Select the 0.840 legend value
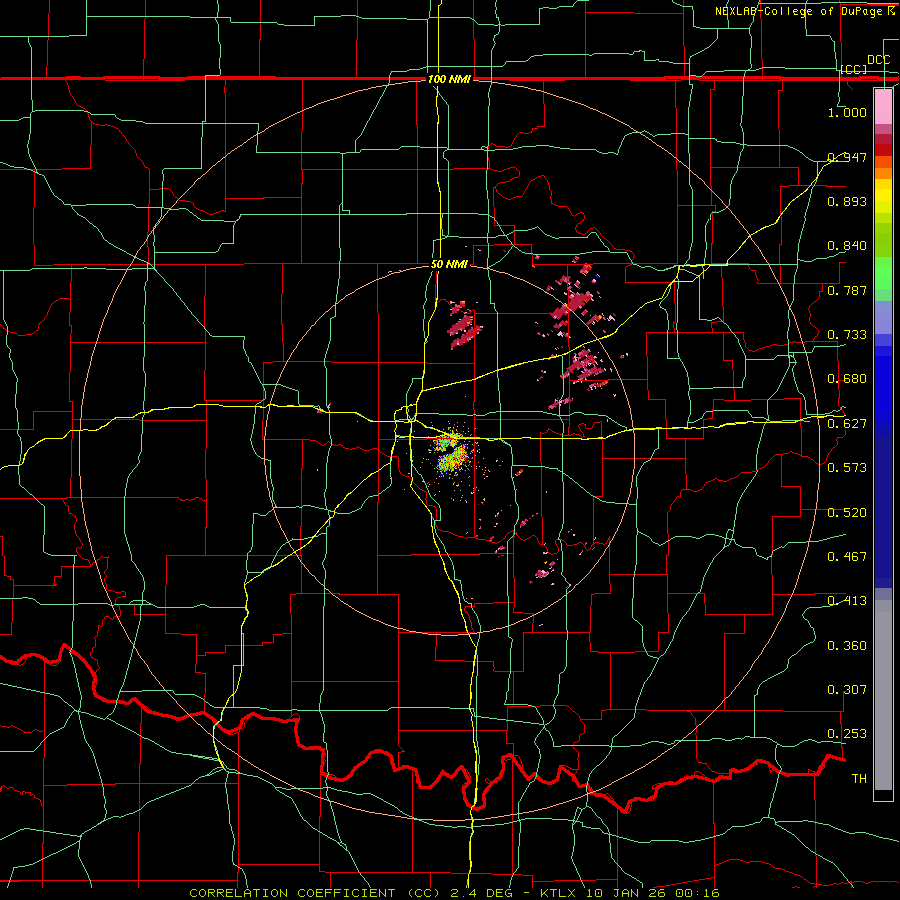Screen dimensions: 900x900 click(x=847, y=246)
